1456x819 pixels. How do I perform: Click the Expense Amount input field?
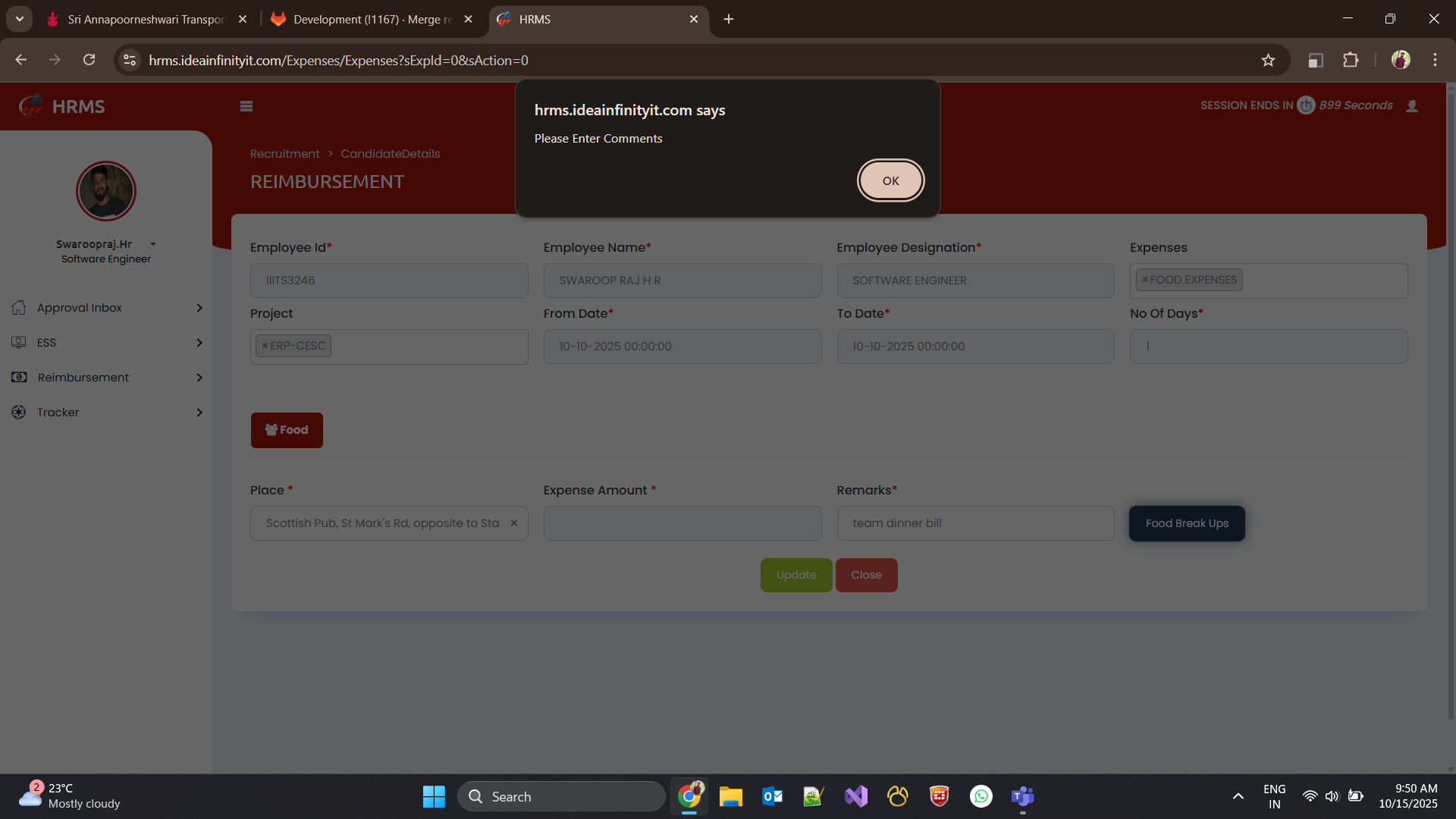[682, 523]
